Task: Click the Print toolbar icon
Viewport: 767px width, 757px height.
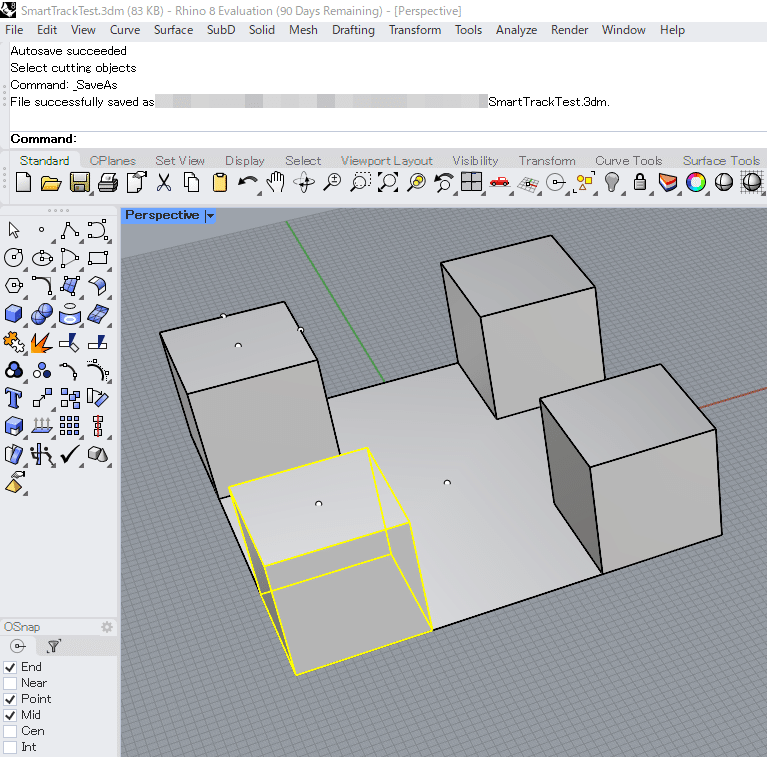Action: coord(108,182)
